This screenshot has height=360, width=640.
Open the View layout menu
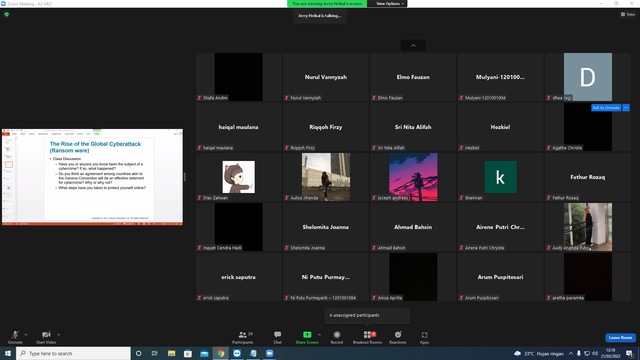click(x=628, y=14)
